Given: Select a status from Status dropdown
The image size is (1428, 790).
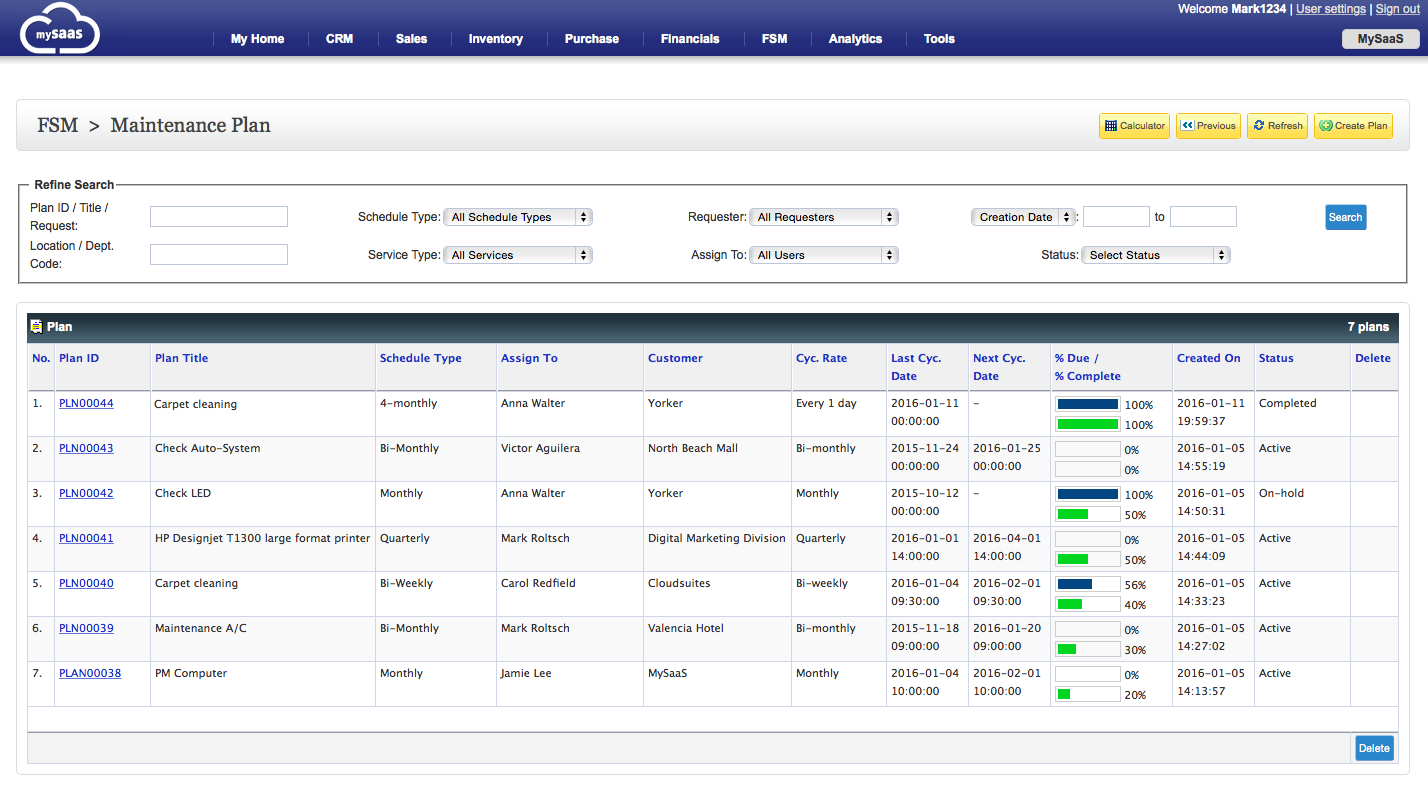Looking at the screenshot, I should point(1156,255).
